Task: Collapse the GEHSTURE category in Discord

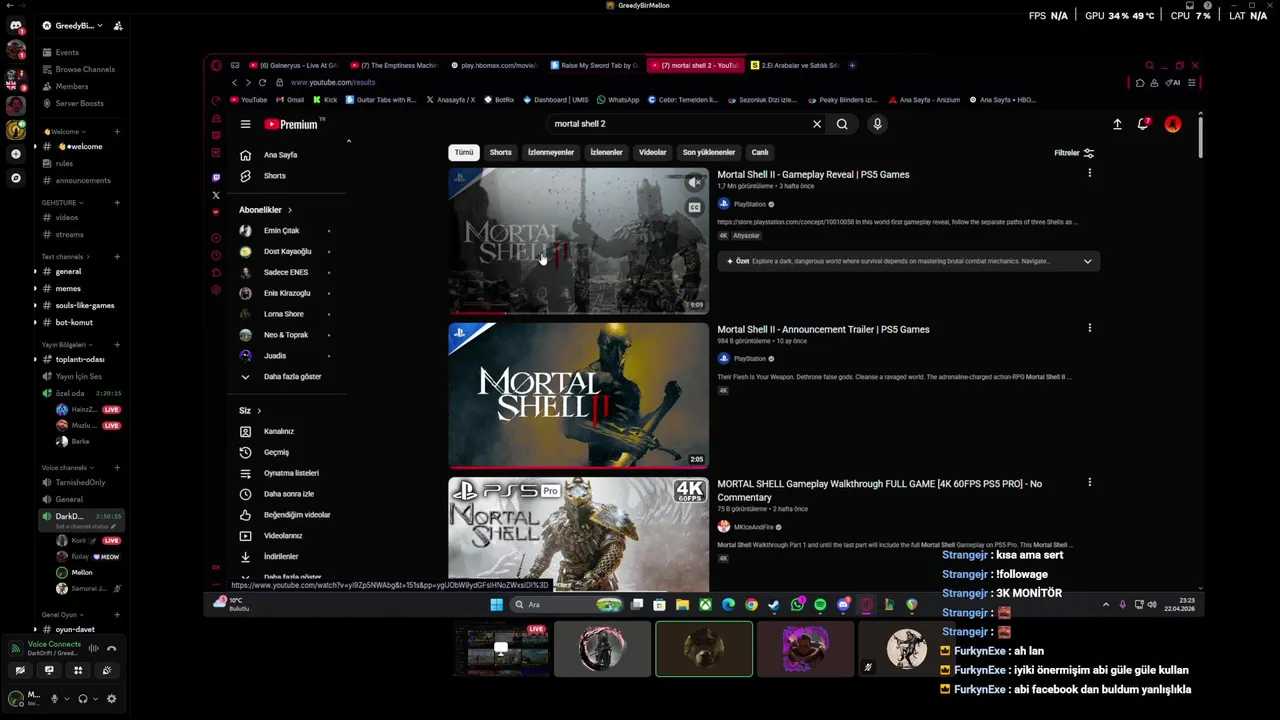Action: pyautogui.click(x=61, y=203)
